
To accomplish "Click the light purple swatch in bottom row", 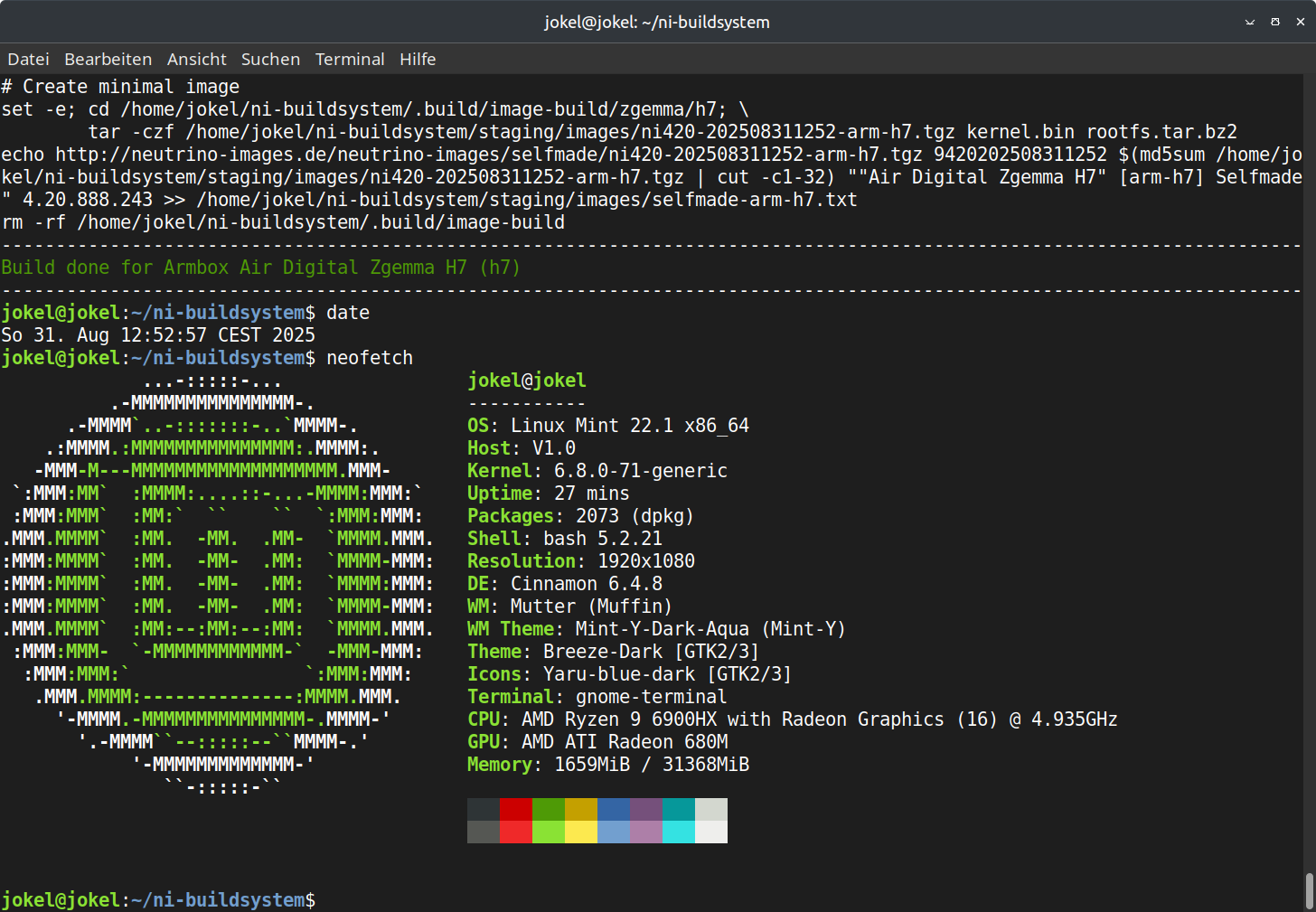I will (x=646, y=832).
